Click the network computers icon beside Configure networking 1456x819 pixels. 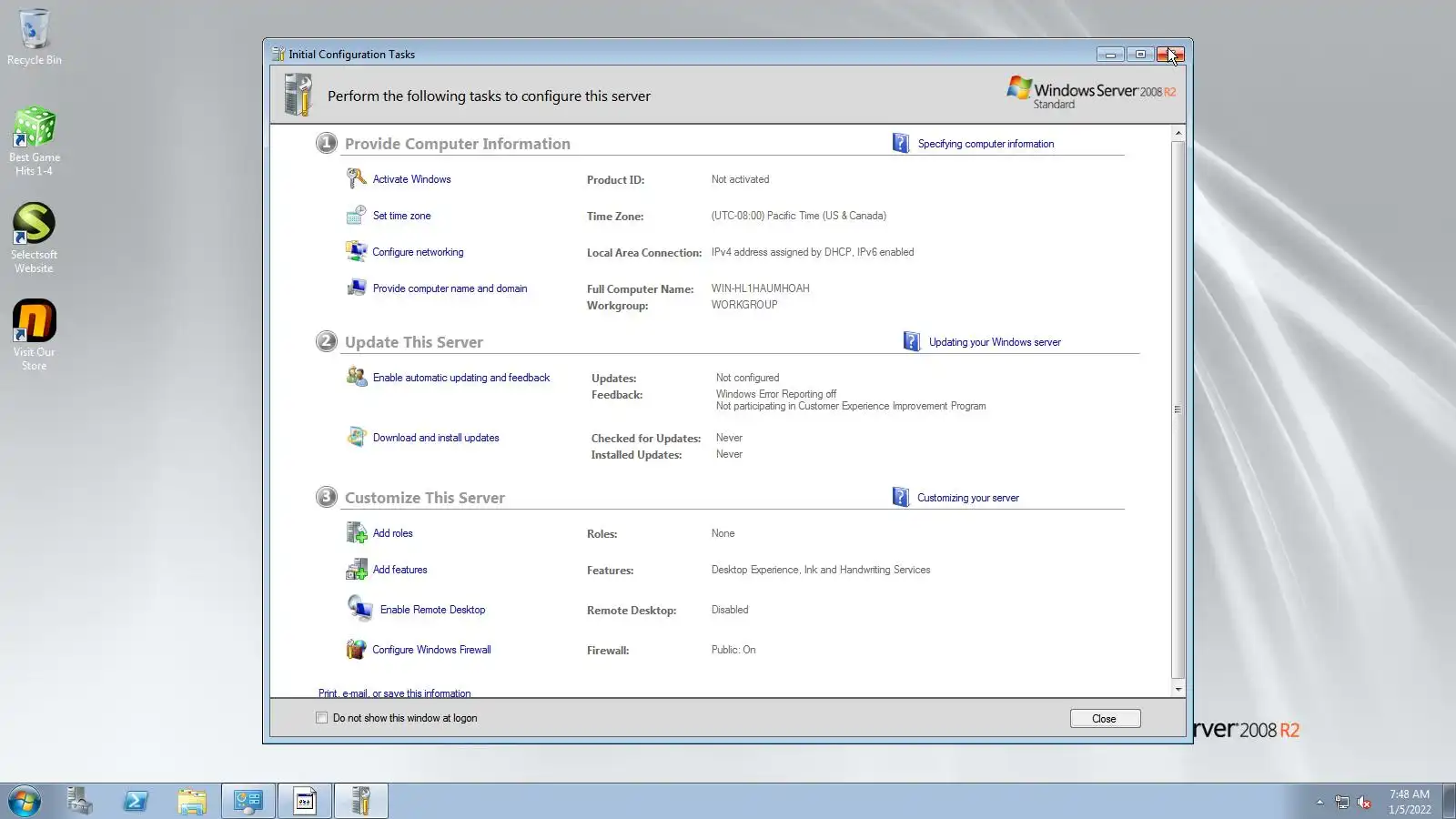tap(356, 252)
